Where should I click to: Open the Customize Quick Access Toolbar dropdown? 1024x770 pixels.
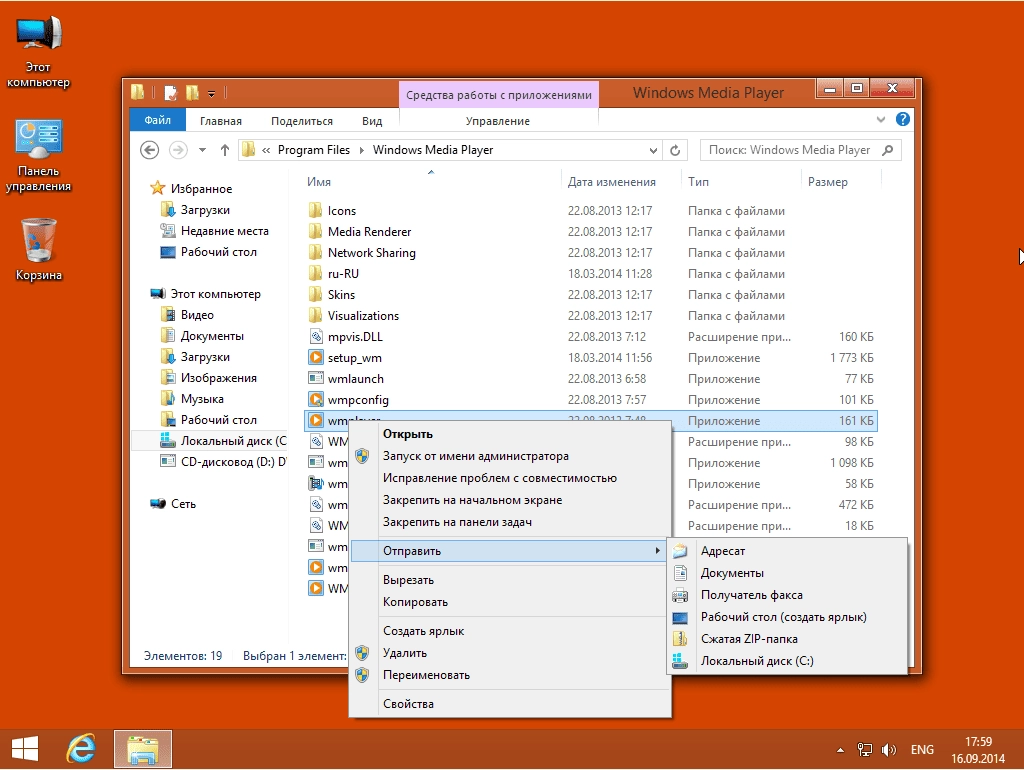click(x=212, y=94)
